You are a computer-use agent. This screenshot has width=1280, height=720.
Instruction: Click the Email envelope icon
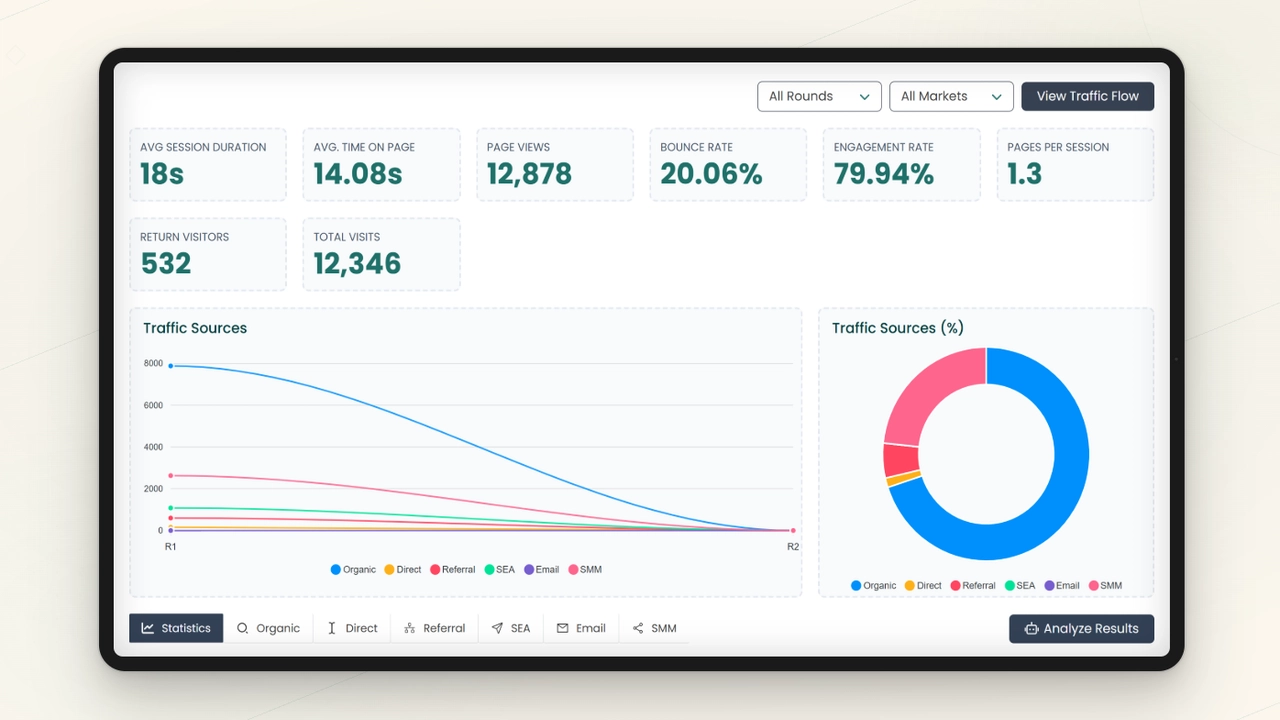click(564, 628)
